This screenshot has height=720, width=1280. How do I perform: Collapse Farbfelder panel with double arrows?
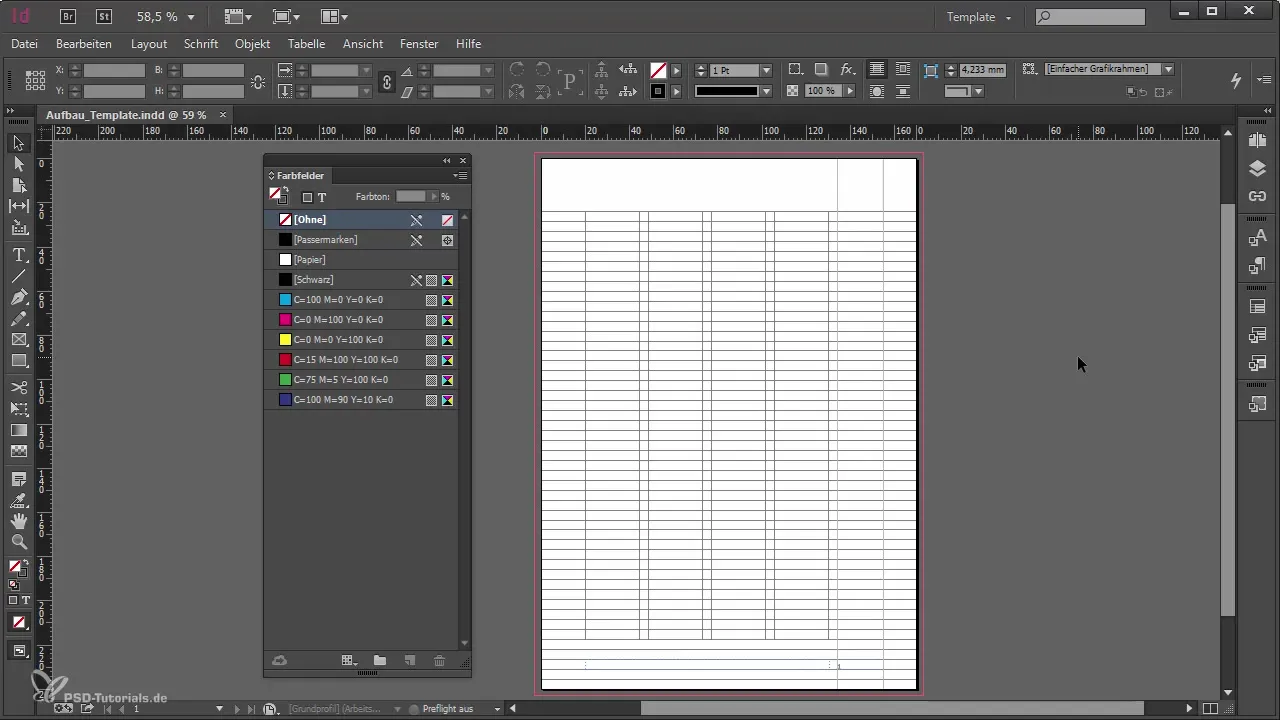[x=447, y=160]
